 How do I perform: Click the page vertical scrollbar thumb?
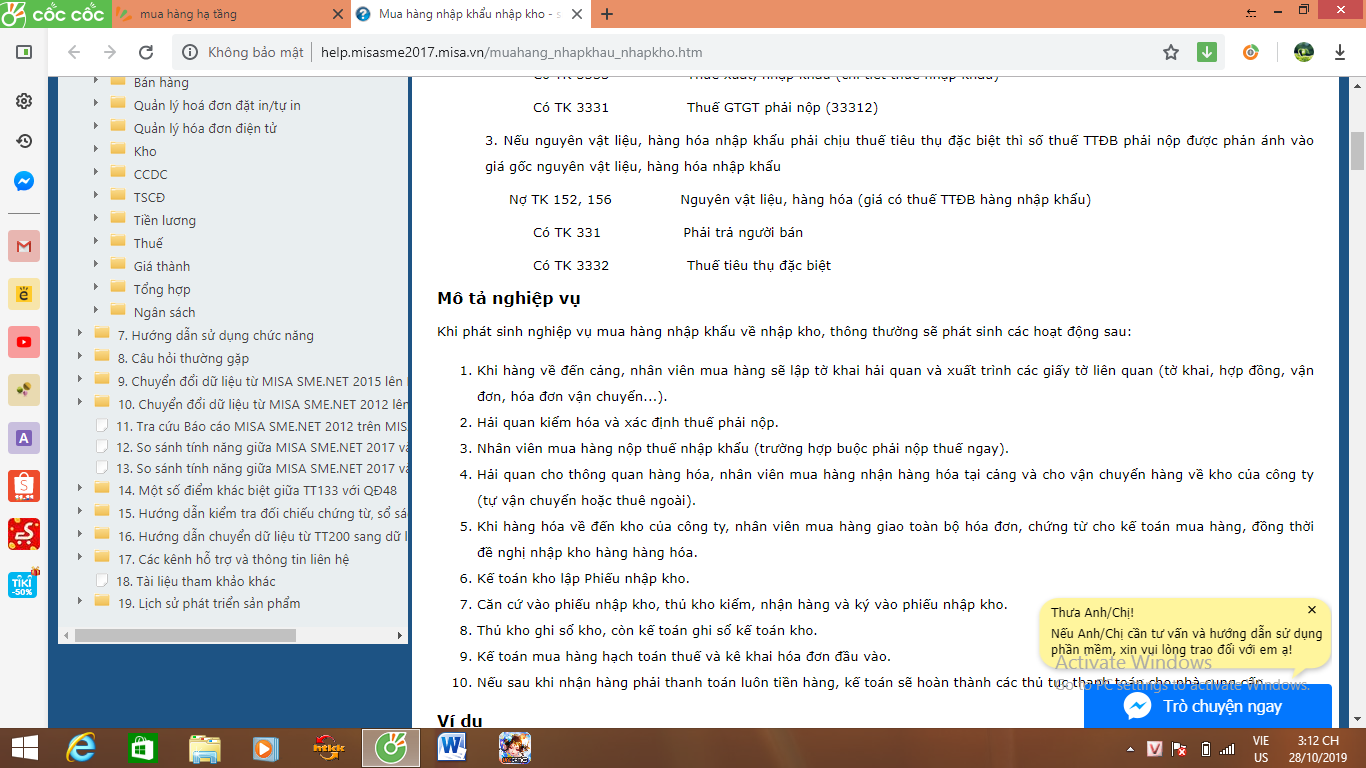tap(1357, 151)
